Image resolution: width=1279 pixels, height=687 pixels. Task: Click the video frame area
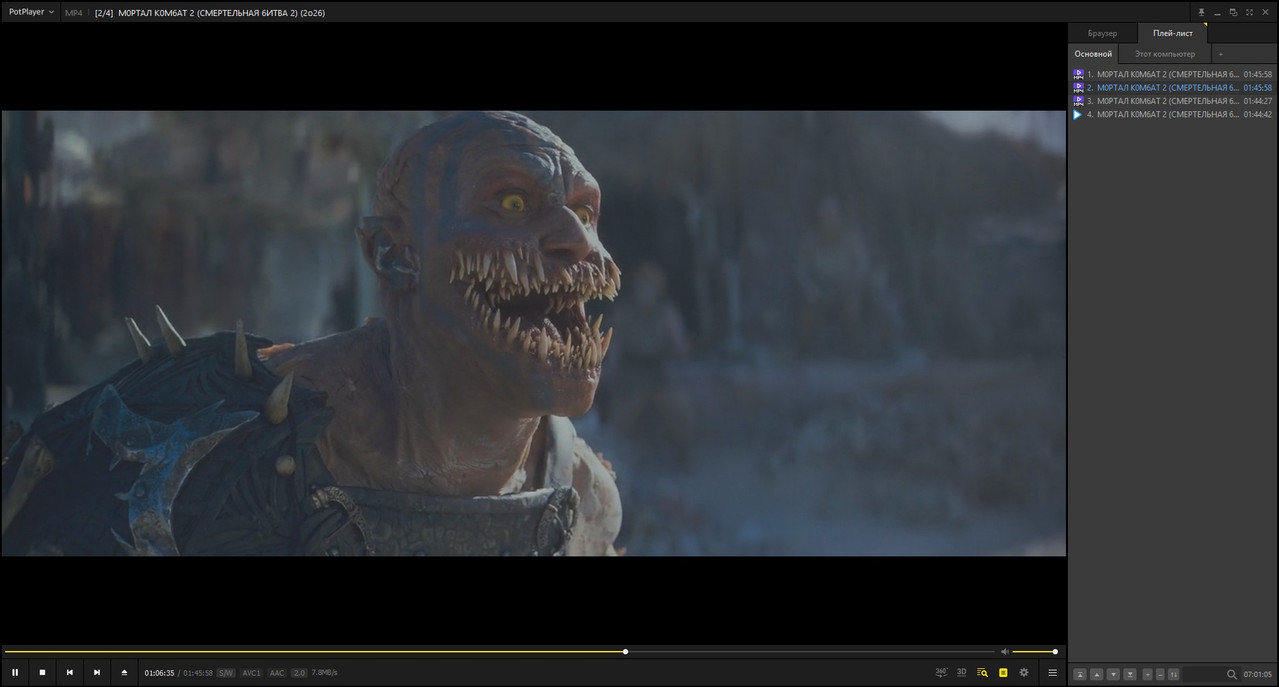coord(534,333)
